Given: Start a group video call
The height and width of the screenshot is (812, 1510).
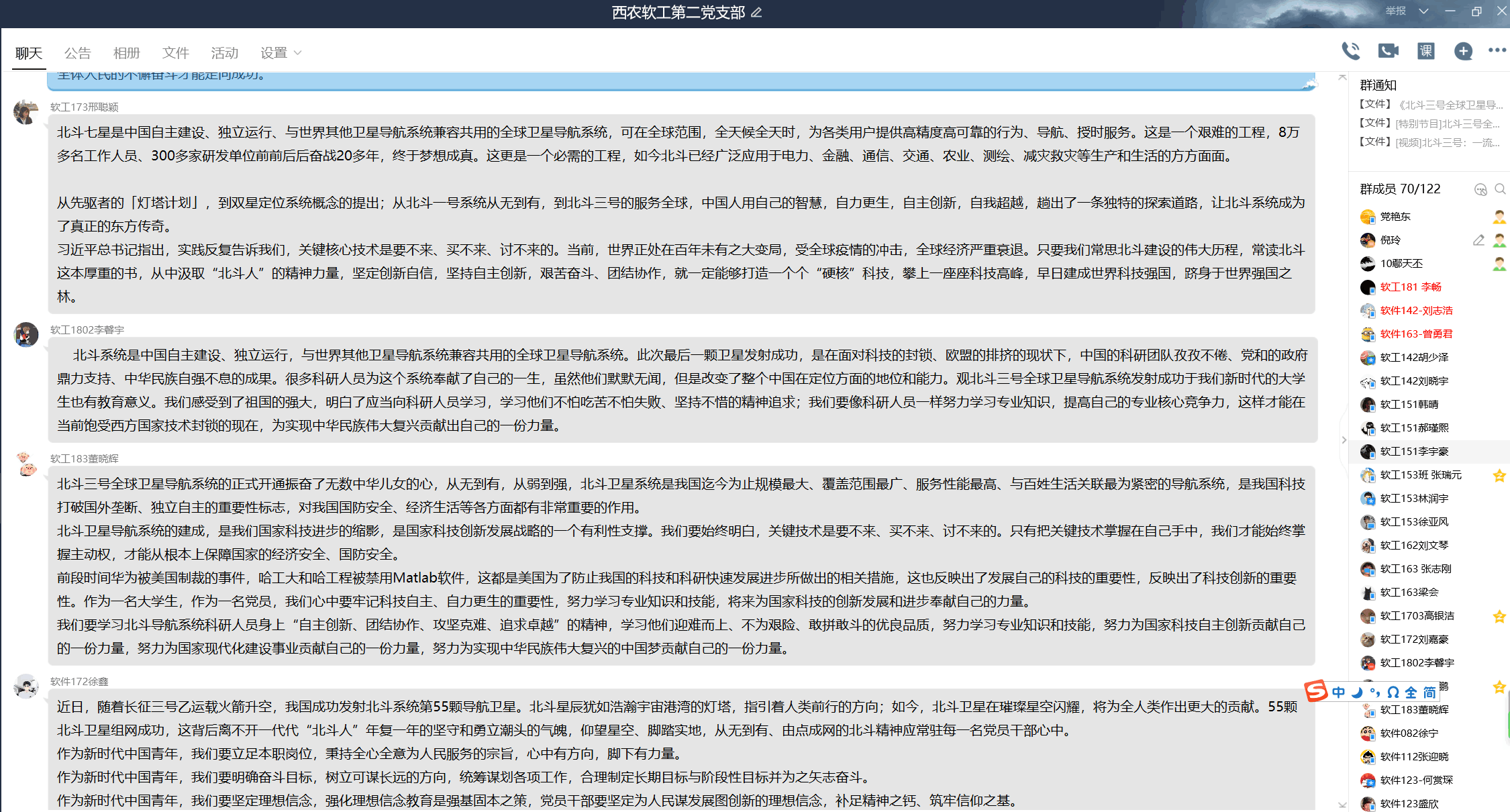Looking at the screenshot, I should [x=1388, y=50].
